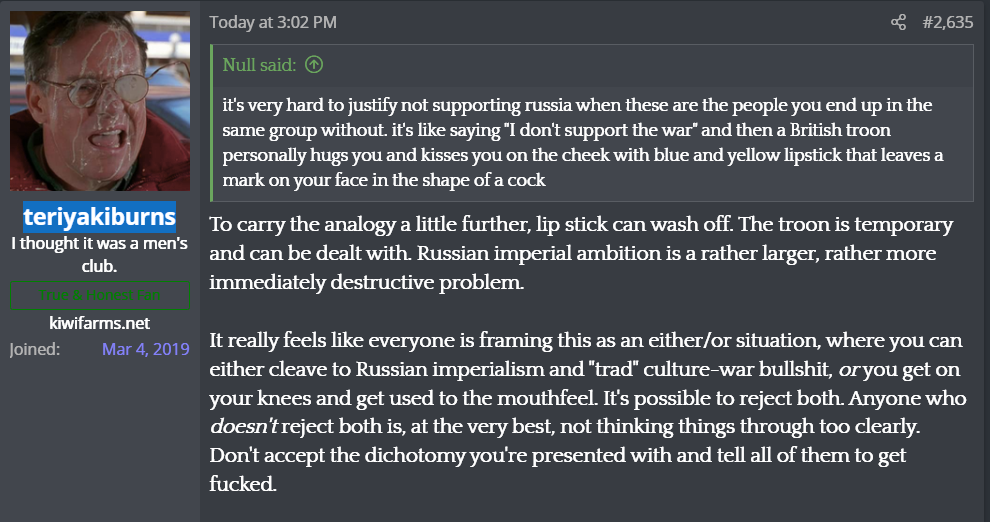Open teriyakiburns' avatar image
The image size is (990, 522).
coord(99,101)
